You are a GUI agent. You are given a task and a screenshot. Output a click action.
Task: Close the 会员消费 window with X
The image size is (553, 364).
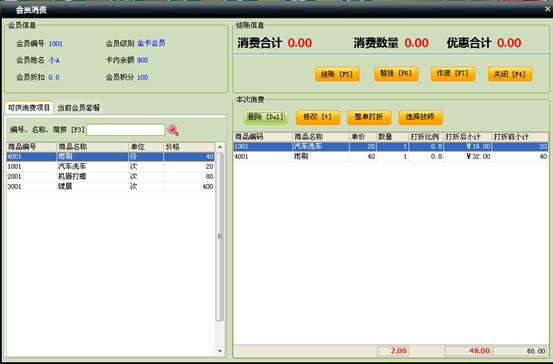[548, 9]
